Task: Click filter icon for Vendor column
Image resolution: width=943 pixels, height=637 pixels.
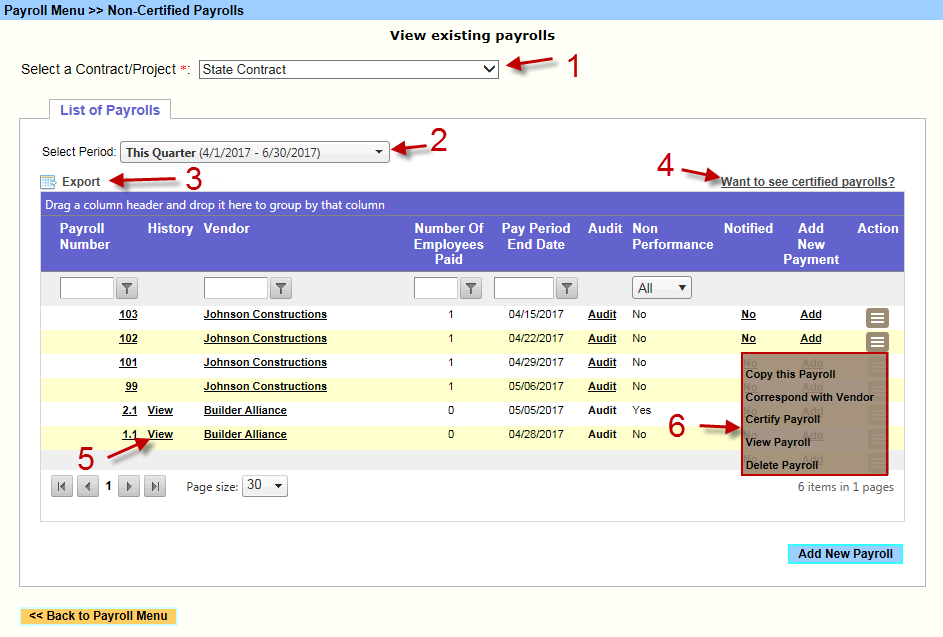Action: tap(281, 289)
